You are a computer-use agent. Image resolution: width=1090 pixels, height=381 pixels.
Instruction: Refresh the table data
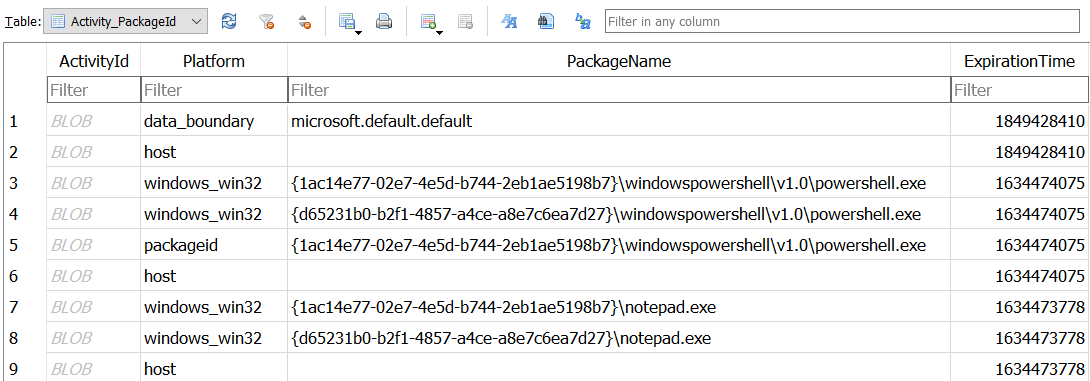click(229, 22)
